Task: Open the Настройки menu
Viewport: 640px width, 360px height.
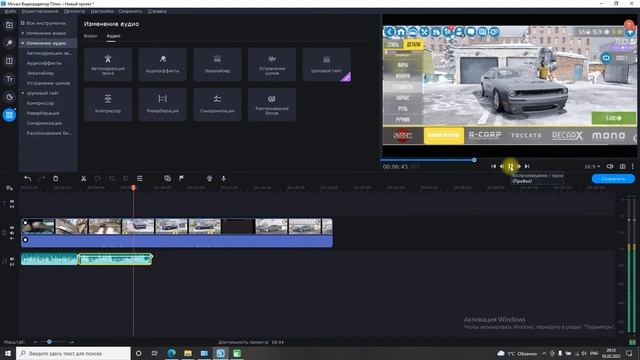Action: (x=102, y=11)
